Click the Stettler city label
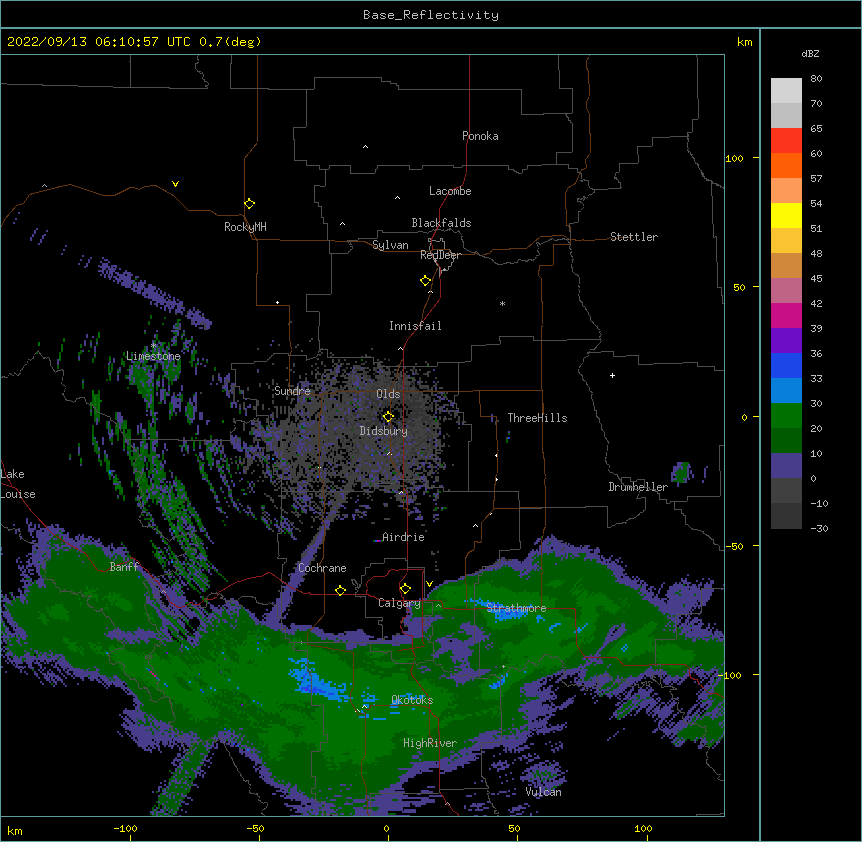This screenshot has height=842, width=862. [634, 237]
